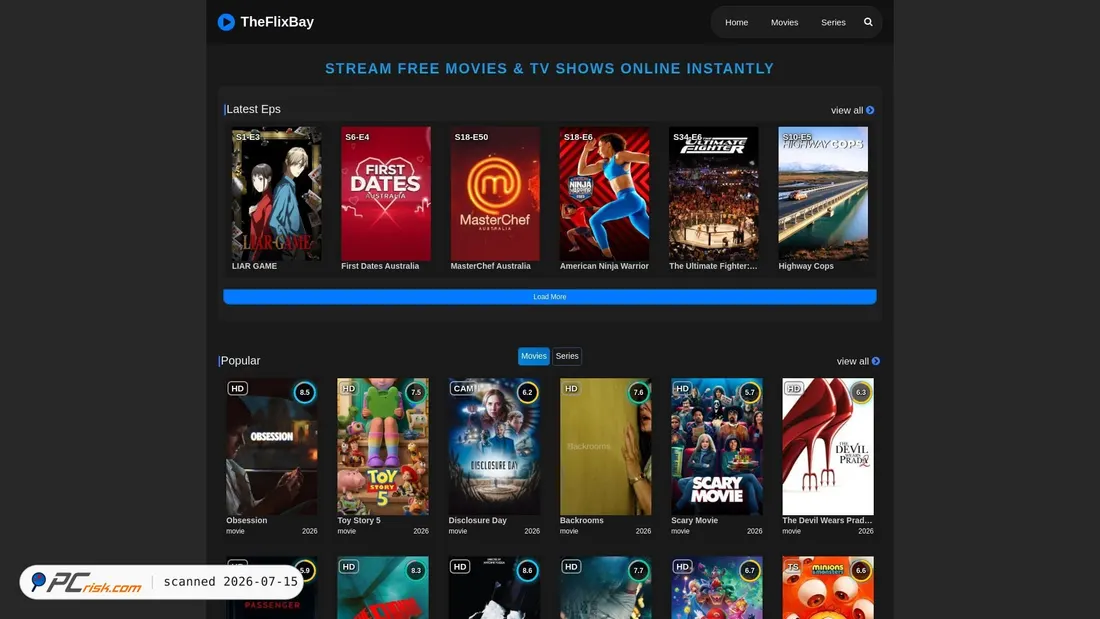The image size is (1100, 619).
Task: Open the Highway Cops poster
Action: 823,194
